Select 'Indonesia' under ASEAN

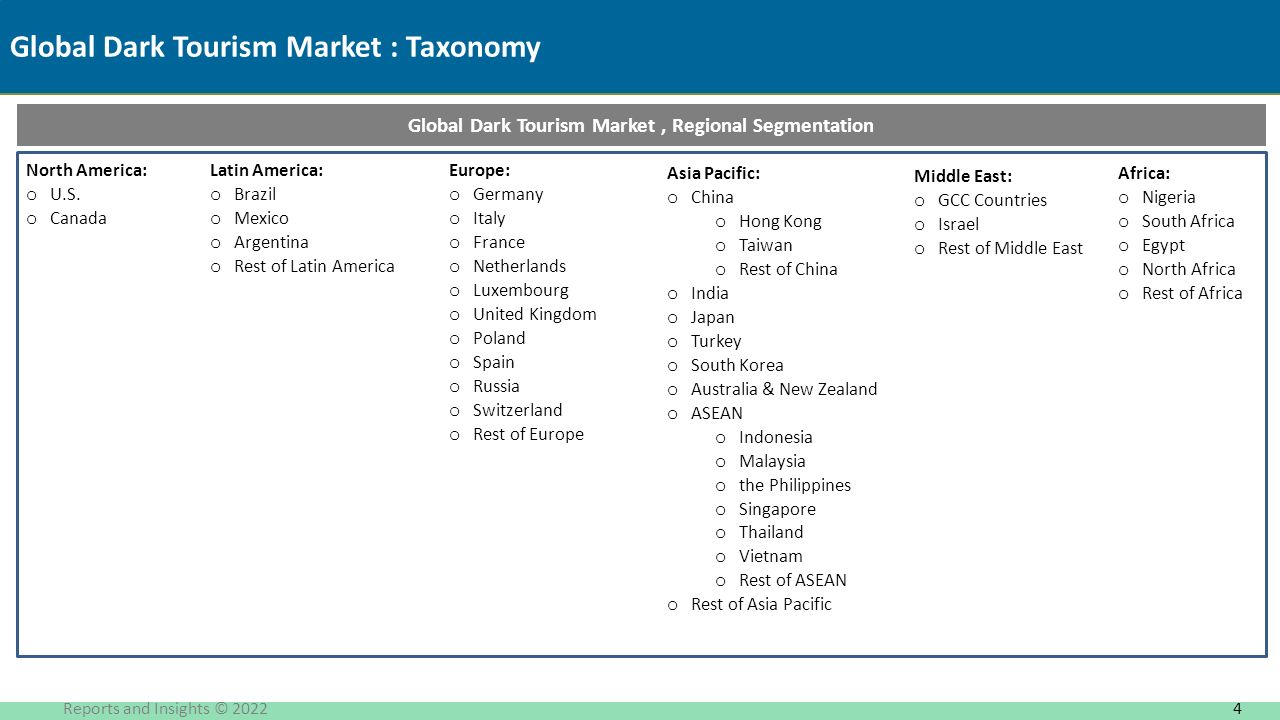[x=776, y=437]
